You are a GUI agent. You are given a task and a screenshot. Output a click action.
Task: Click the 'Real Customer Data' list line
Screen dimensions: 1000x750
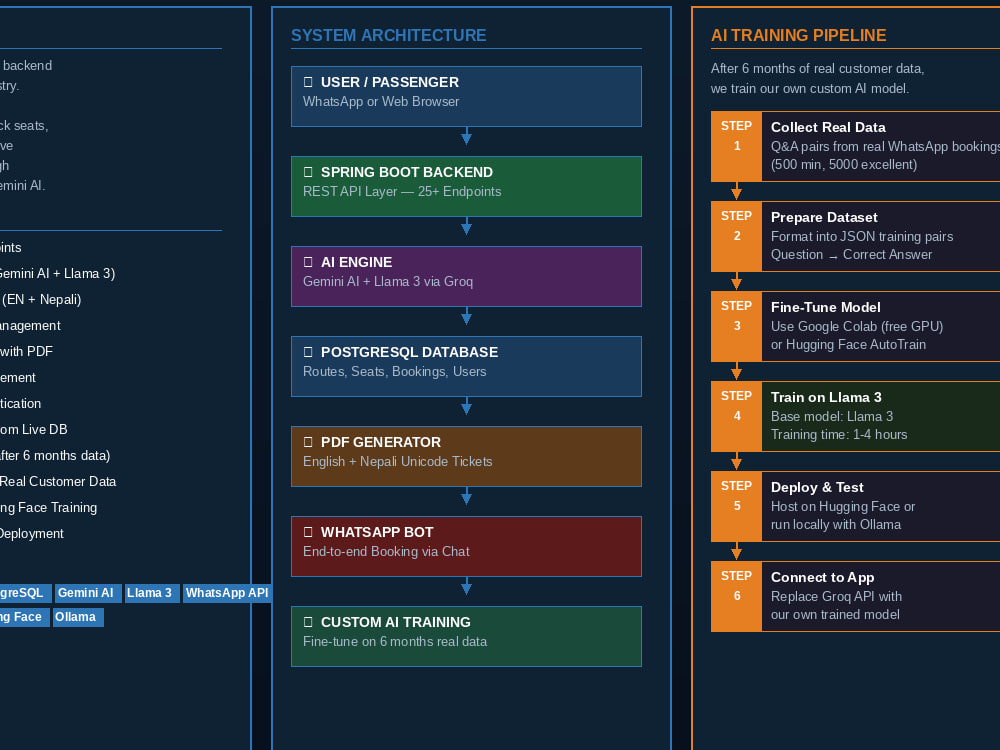coord(58,482)
